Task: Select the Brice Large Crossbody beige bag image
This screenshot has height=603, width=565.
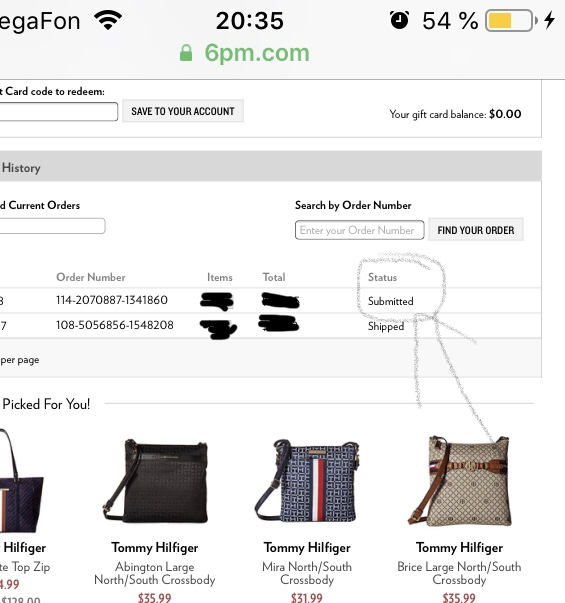Action: tap(459, 481)
